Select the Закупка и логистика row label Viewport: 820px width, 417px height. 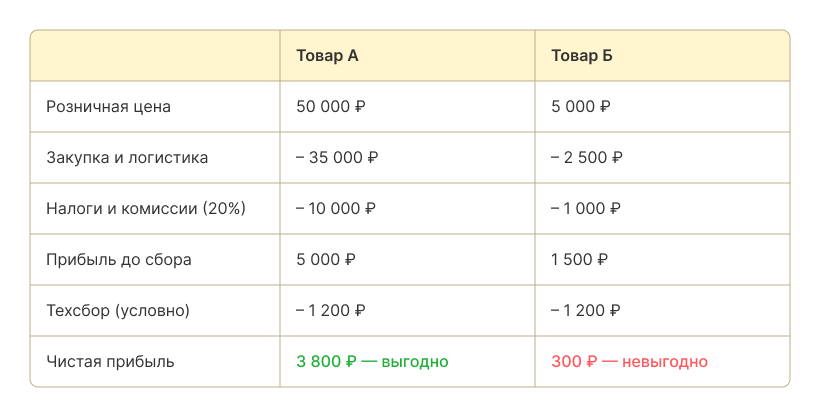click(x=127, y=158)
